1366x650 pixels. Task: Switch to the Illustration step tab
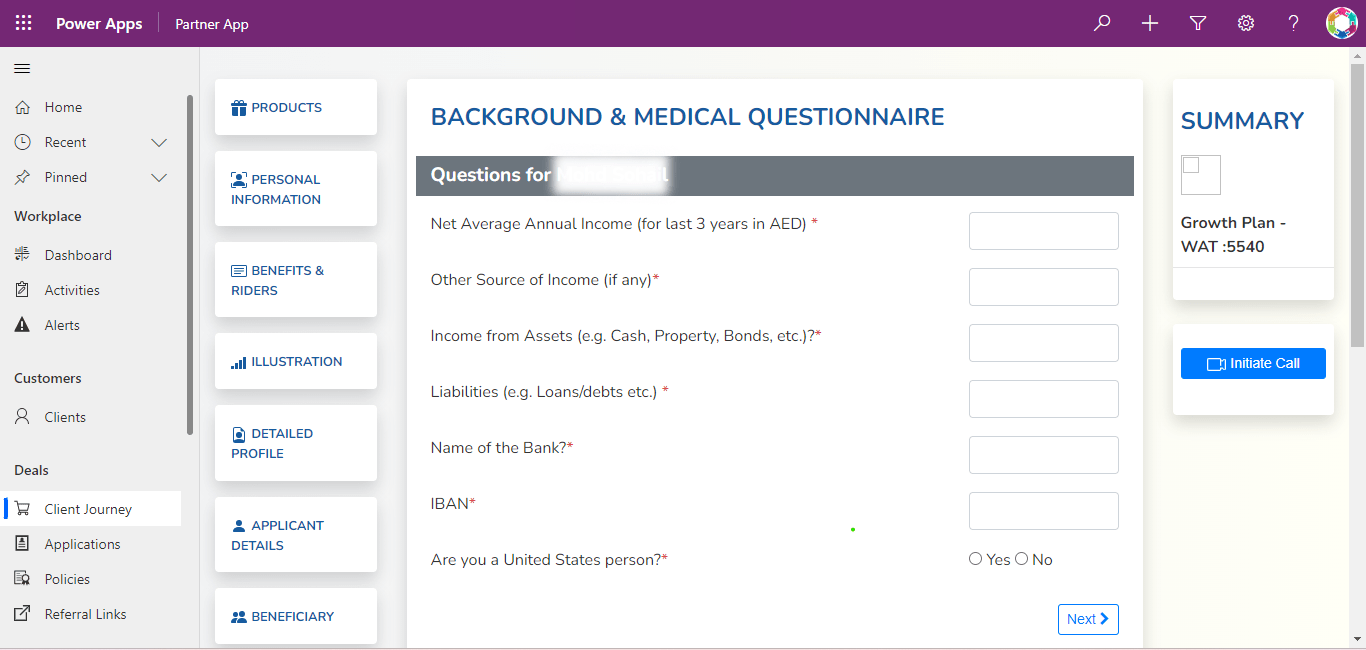coord(296,362)
